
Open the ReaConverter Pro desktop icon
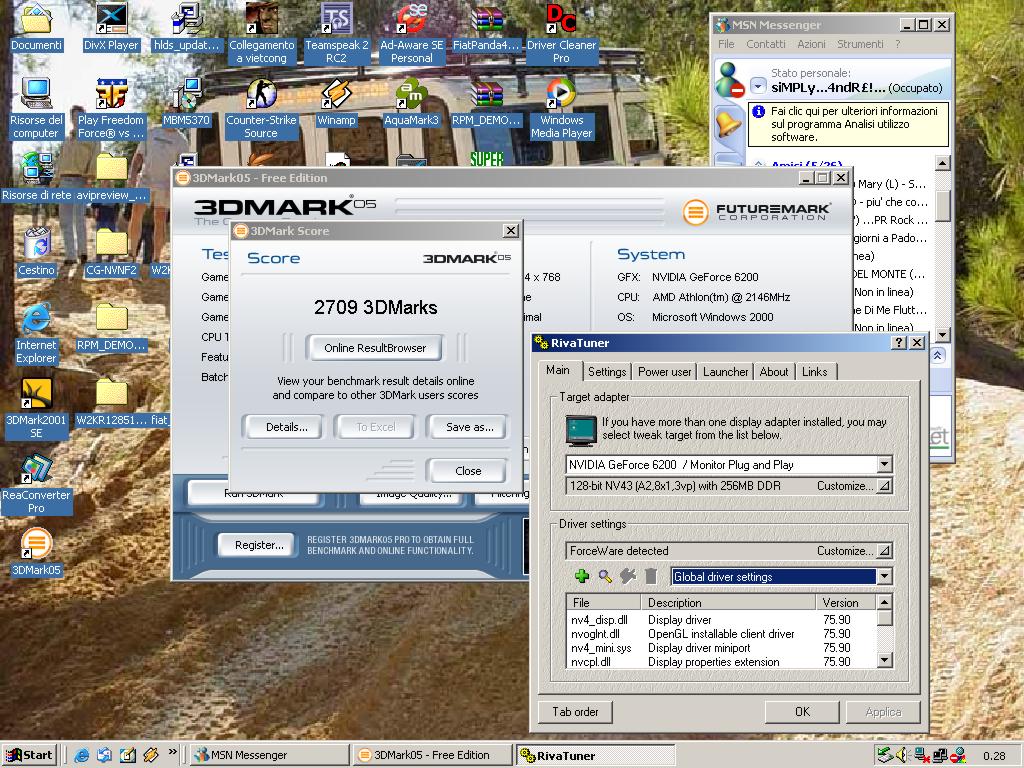(36, 484)
